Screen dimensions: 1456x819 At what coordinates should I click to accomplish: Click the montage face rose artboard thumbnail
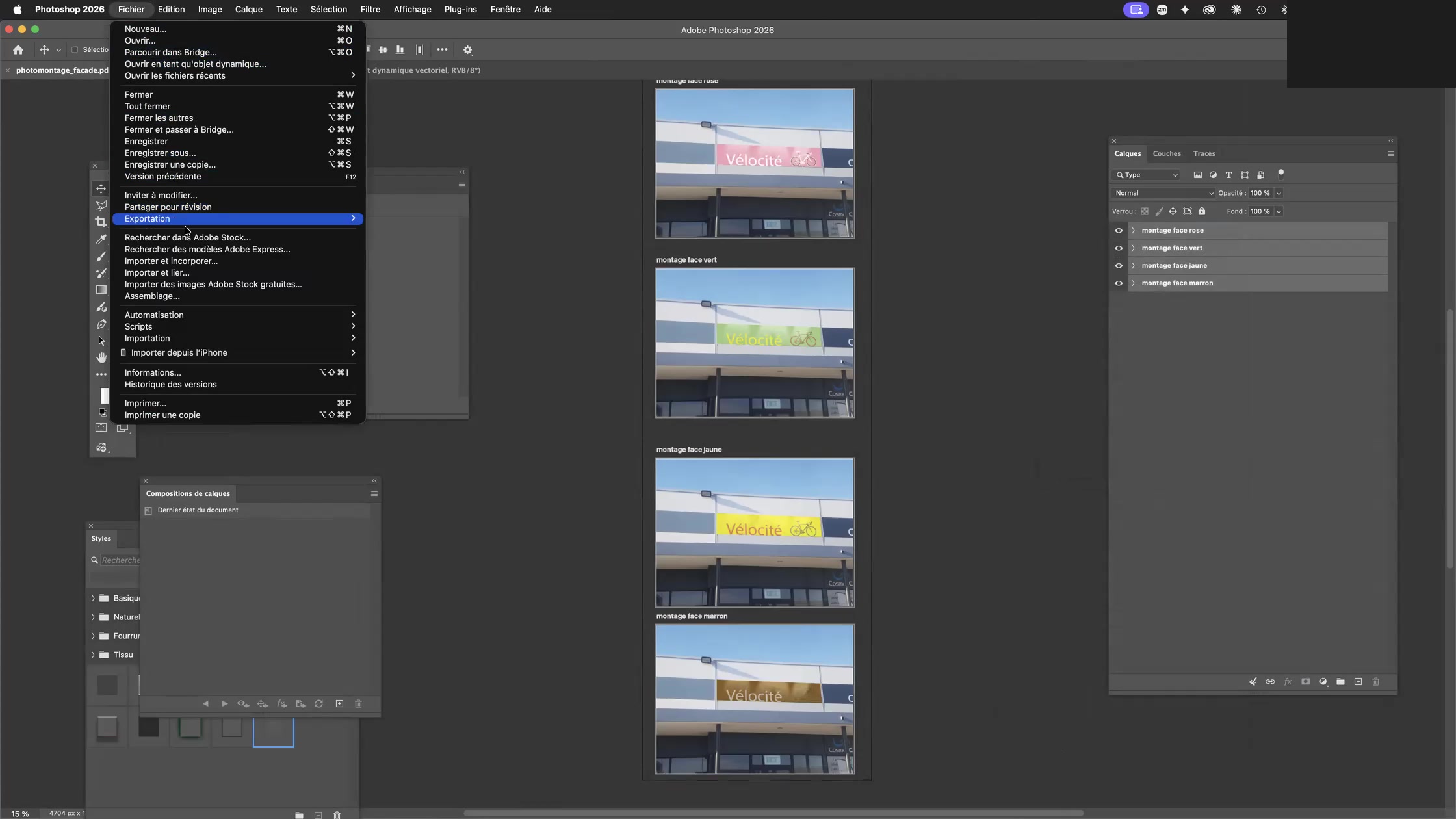(755, 164)
